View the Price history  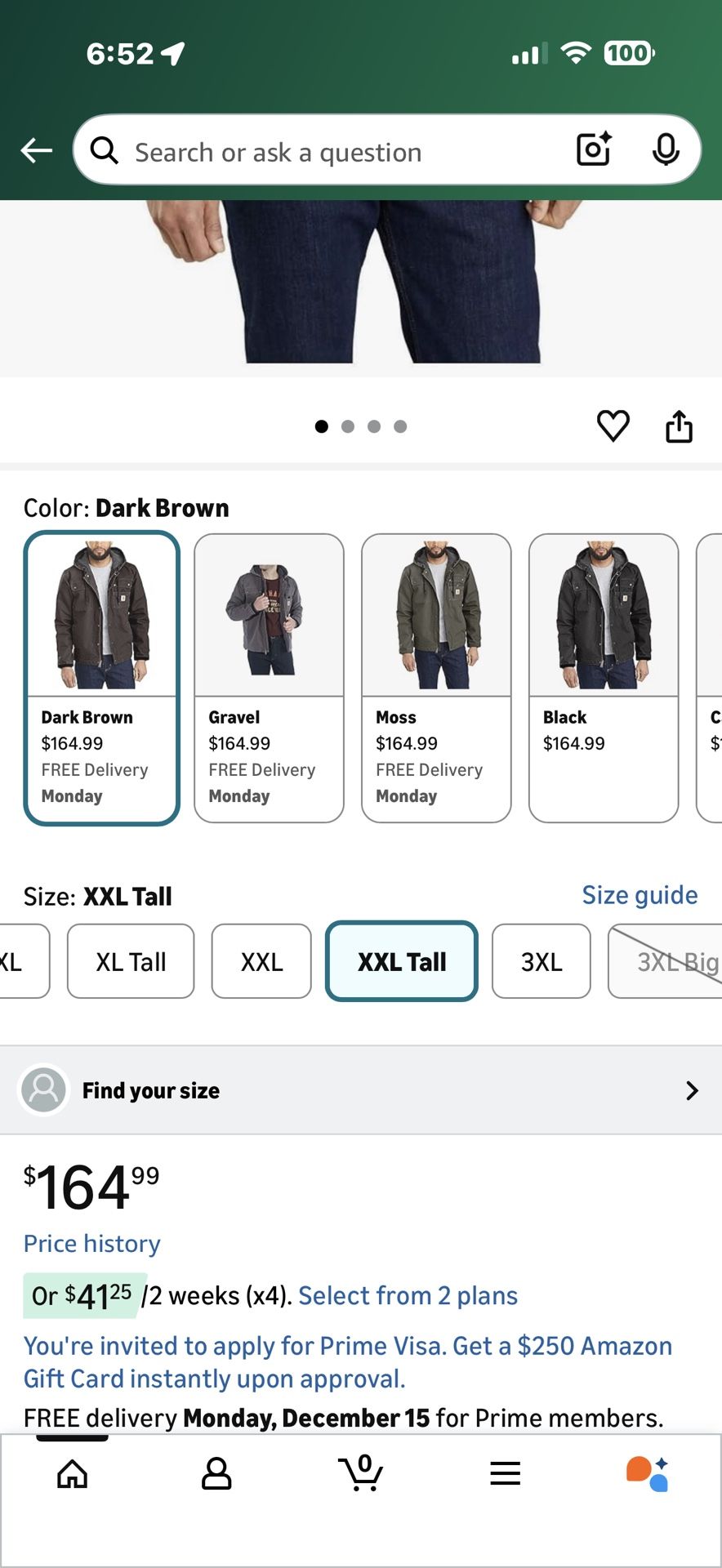click(91, 1243)
